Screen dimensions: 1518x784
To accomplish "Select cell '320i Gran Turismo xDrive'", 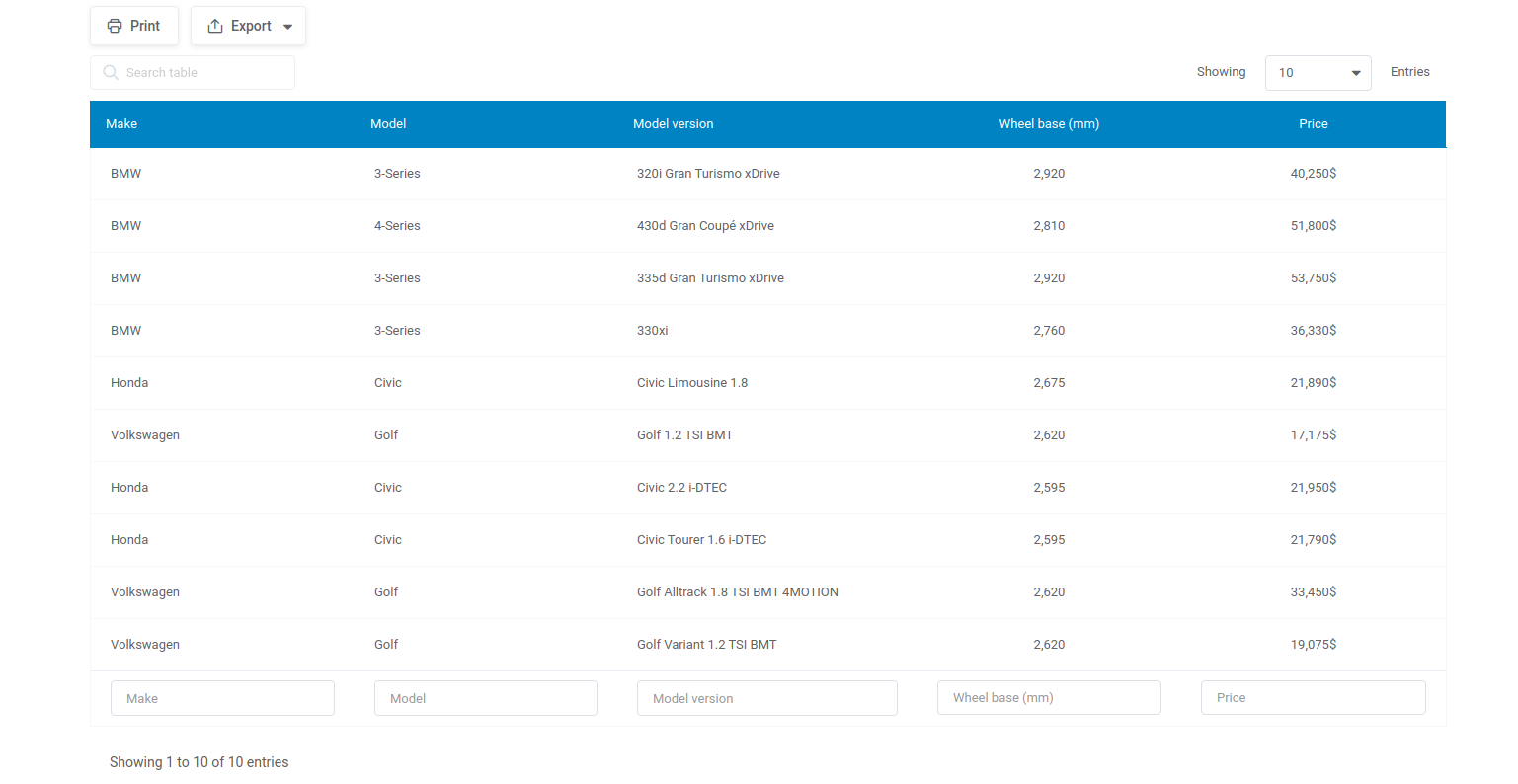I will (x=708, y=174).
